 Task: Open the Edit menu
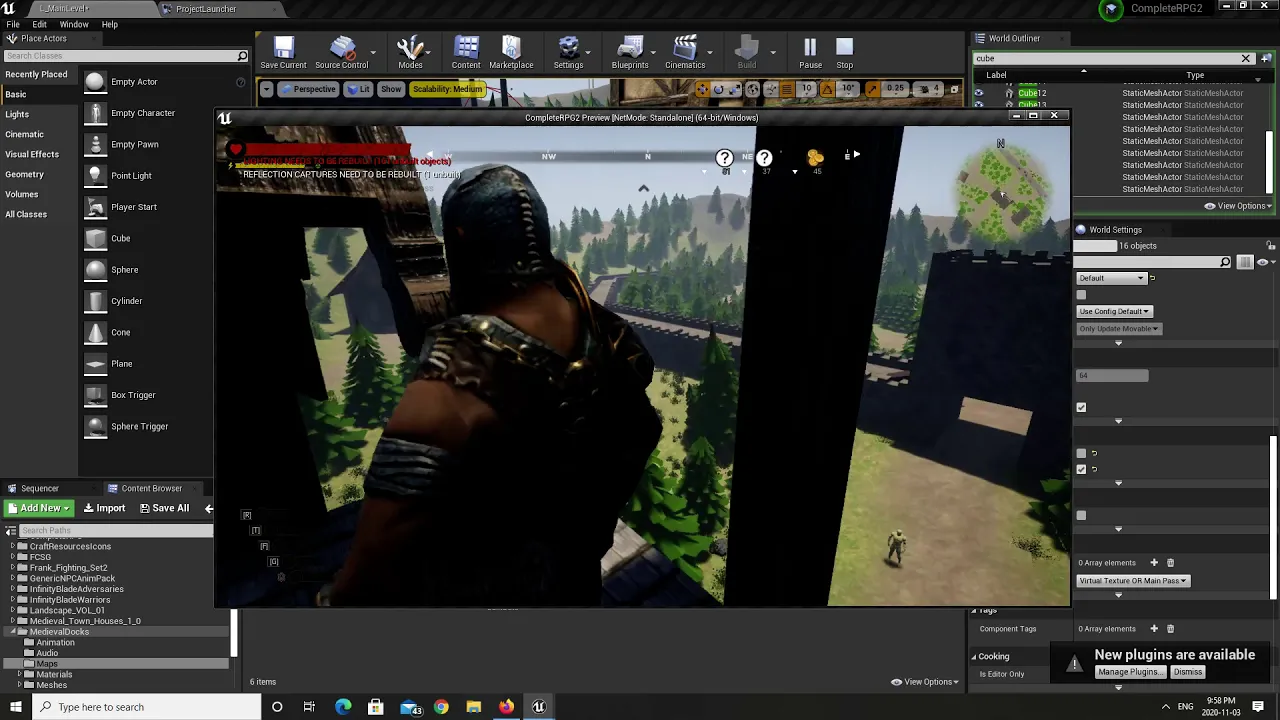point(39,24)
